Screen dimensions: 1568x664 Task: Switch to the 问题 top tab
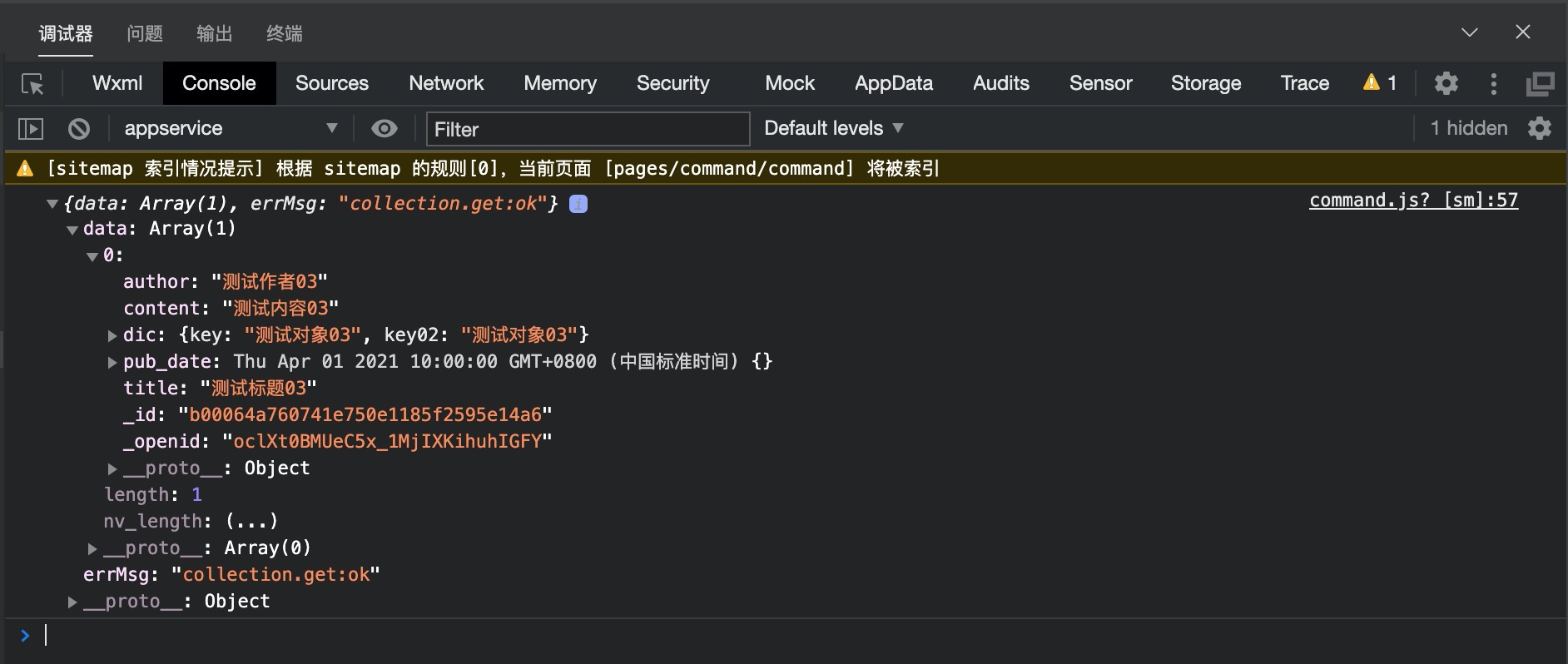145,33
